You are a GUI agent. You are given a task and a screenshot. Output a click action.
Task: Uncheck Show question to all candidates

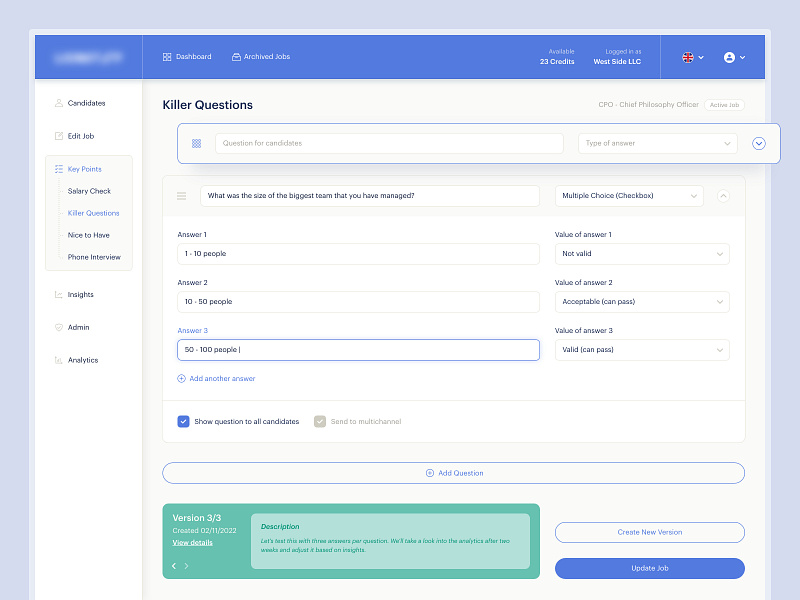coord(183,422)
